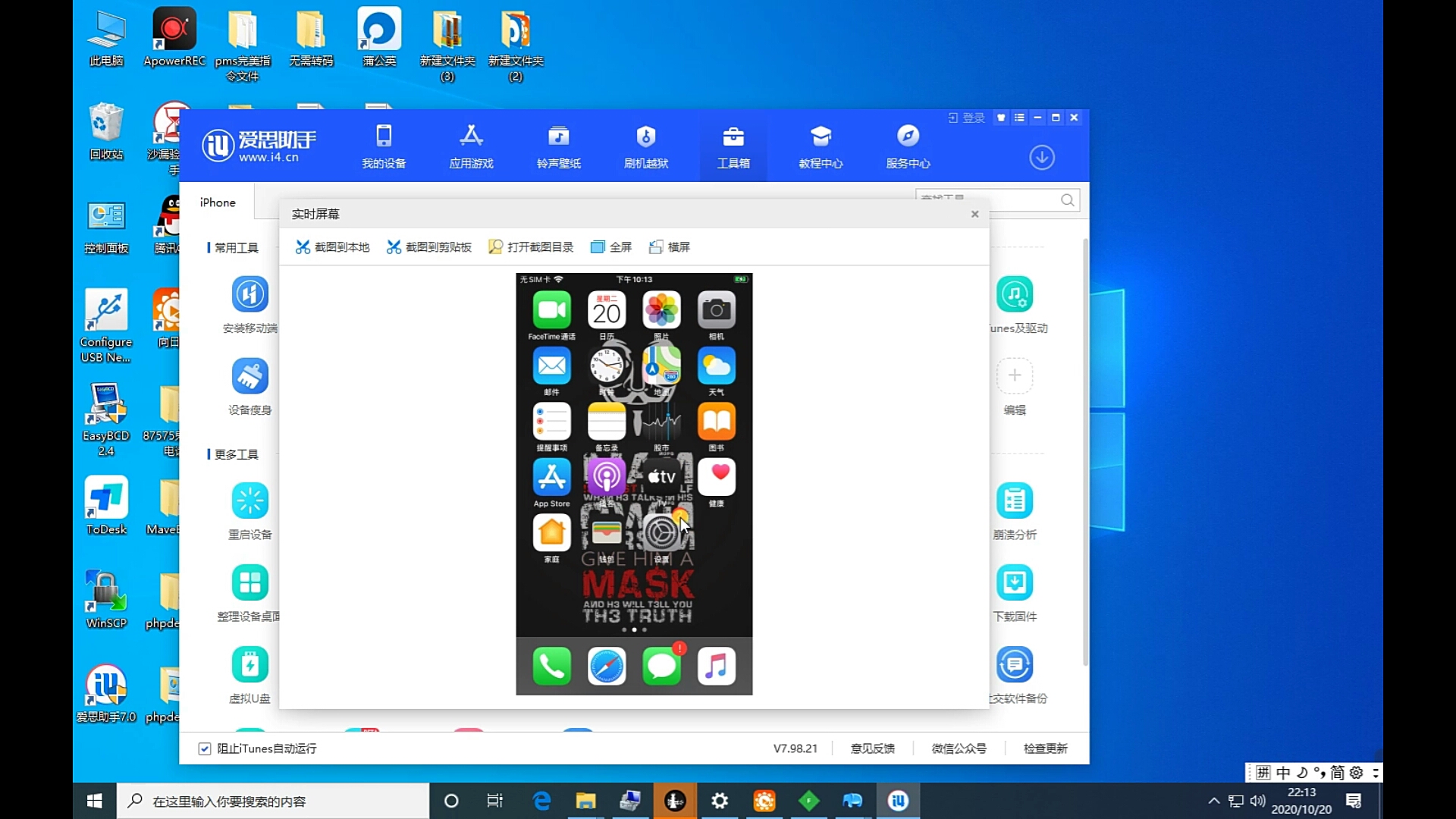Image resolution: width=1456 pixels, height=819 pixels.
Task: Click the Photos app in phone mirror
Action: click(661, 310)
